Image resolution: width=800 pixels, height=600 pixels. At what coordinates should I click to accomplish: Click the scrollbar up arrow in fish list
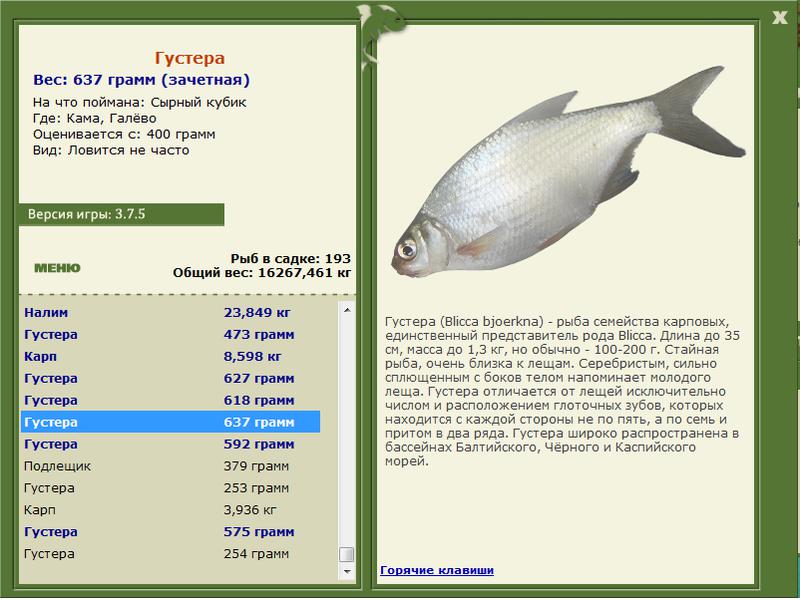pyautogui.click(x=347, y=310)
